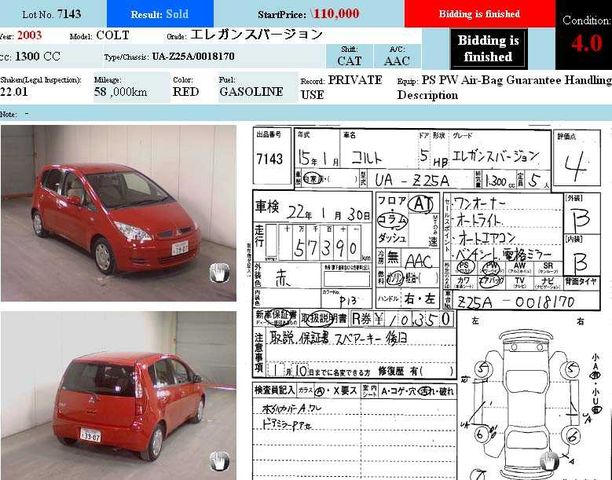Screen dimensions: 612x480
Task: Click the Fuel GASOLINE field
Action: [x=252, y=91]
